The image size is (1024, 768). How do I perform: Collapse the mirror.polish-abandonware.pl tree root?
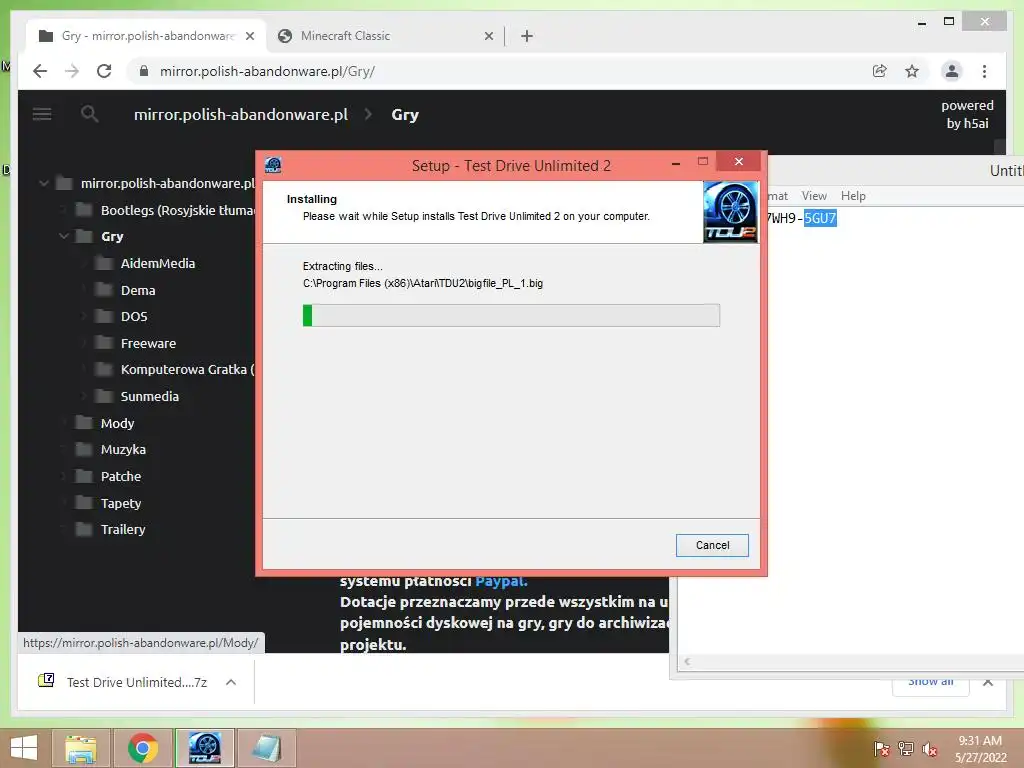point(44,184)
